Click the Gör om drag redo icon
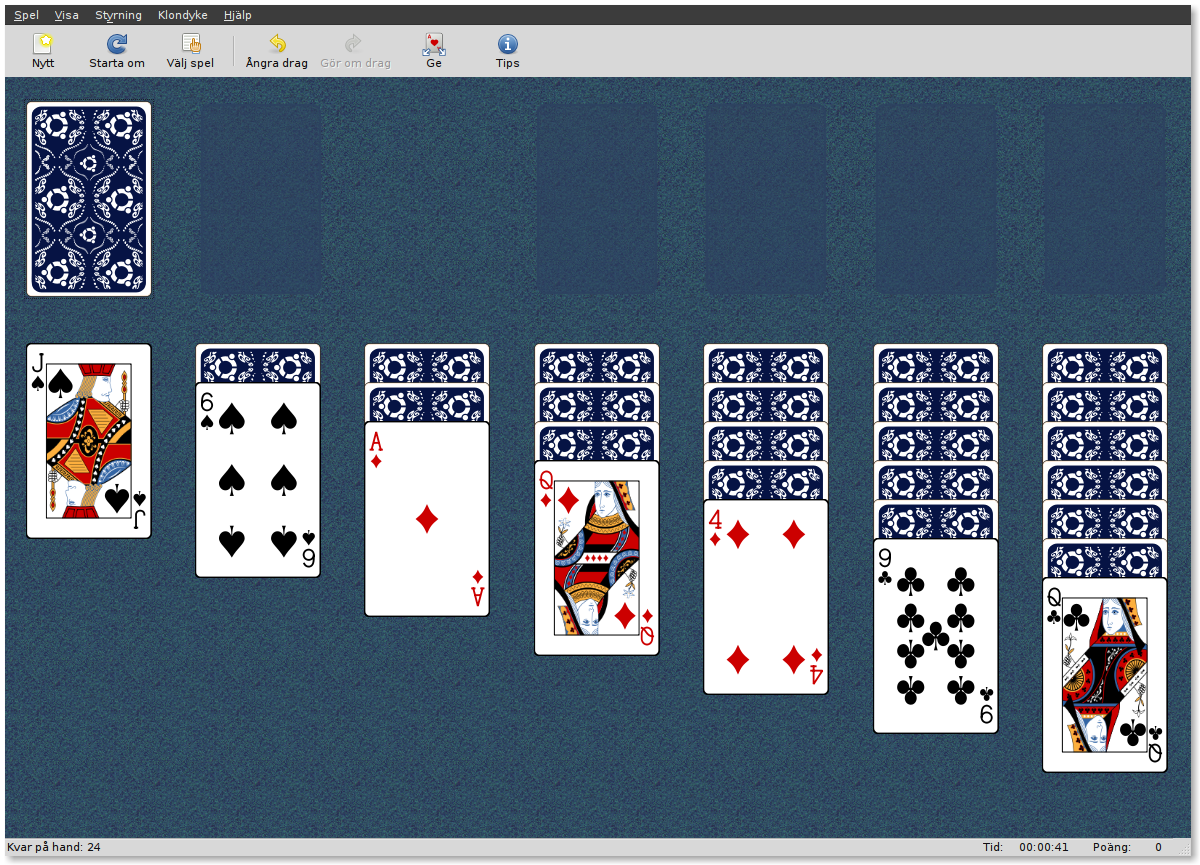The width and height of the screenshot is (1200, 865). [x=354, y=44]
